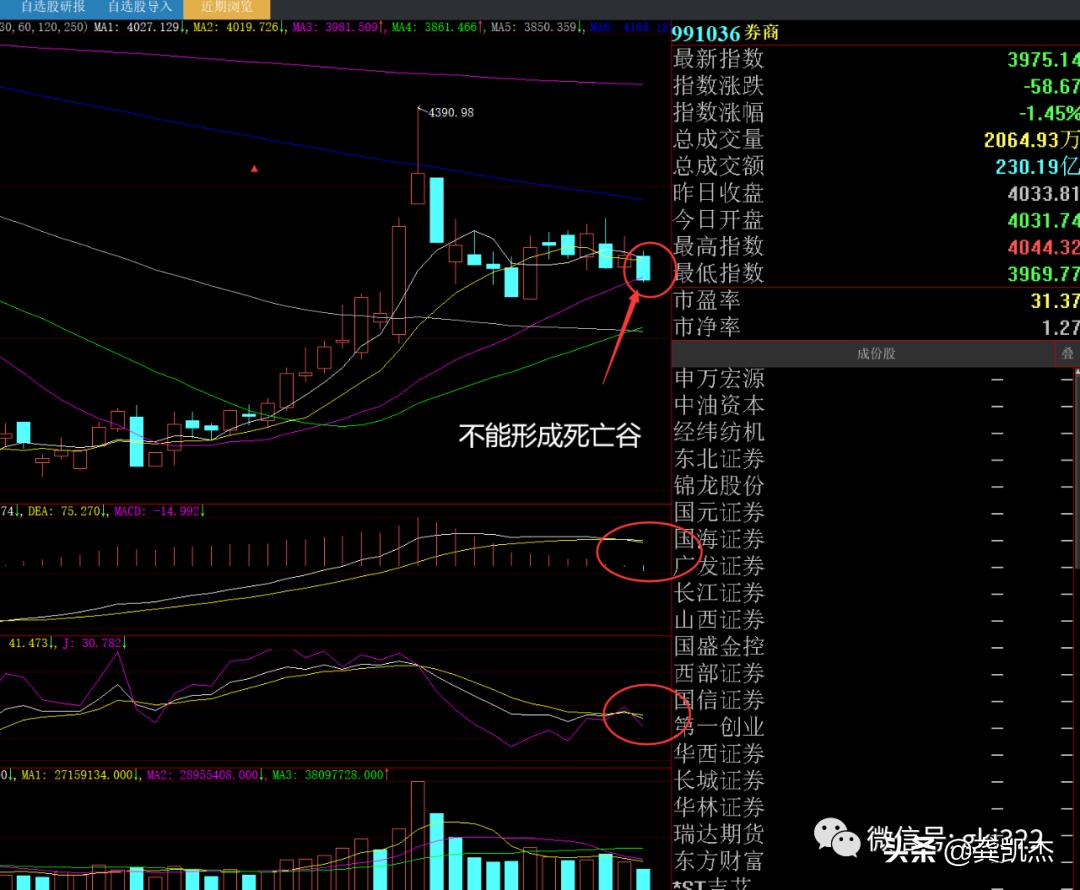
Task: Click the DEA: 75.270 indicator label
Action: point(66,511)
